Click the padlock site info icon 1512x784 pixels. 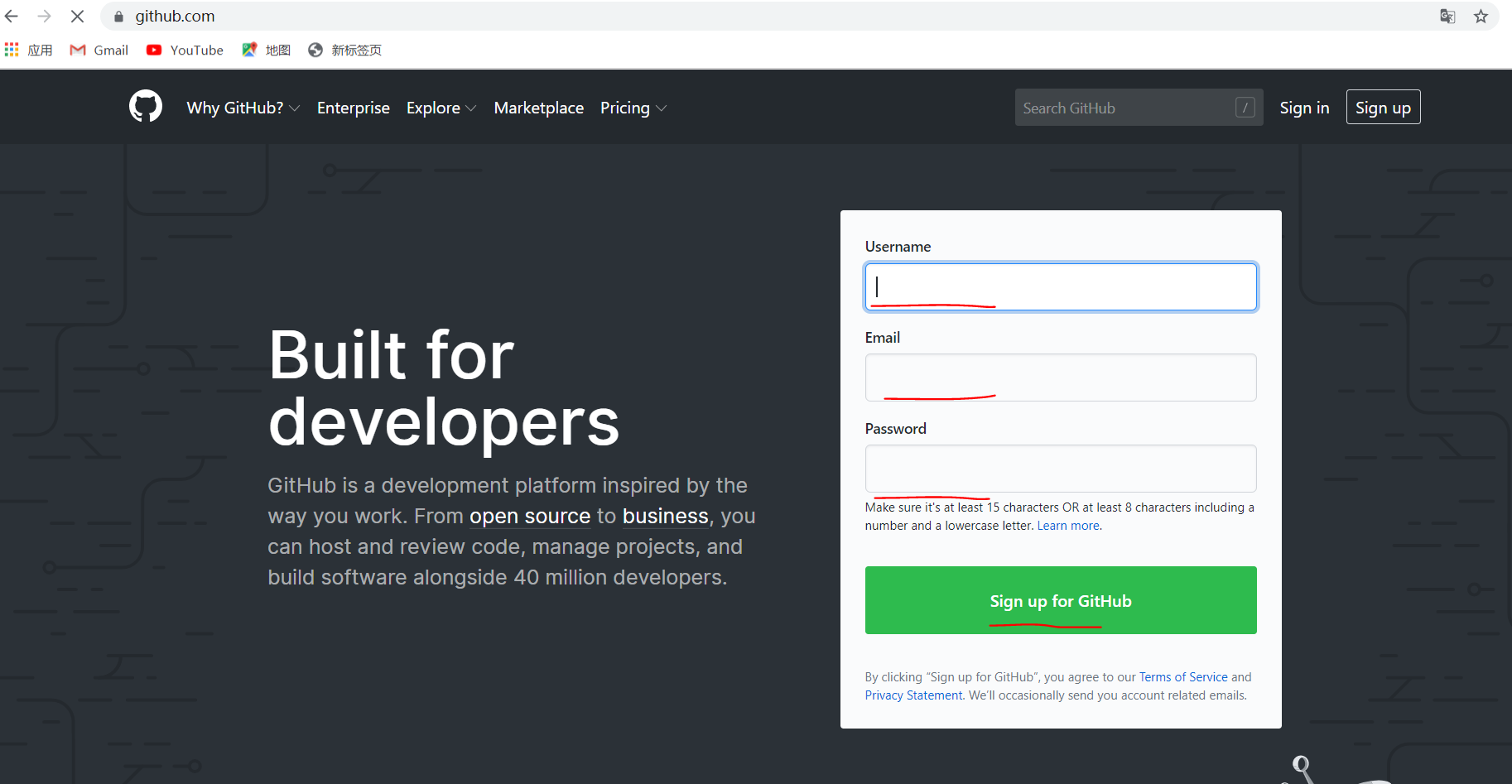click(118, 17)
